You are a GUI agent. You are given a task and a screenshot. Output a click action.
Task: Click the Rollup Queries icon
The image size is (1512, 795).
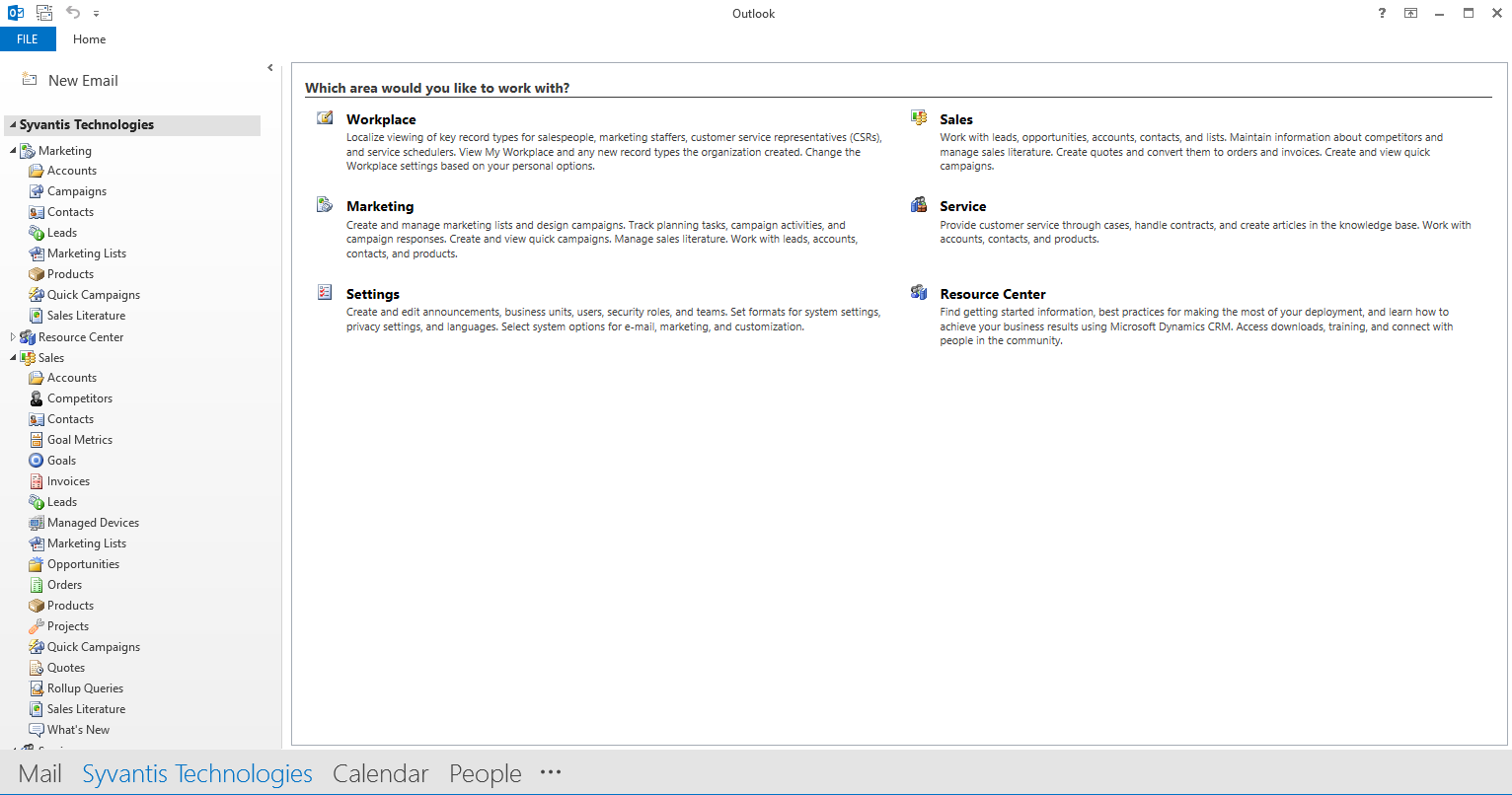[37, 688]
